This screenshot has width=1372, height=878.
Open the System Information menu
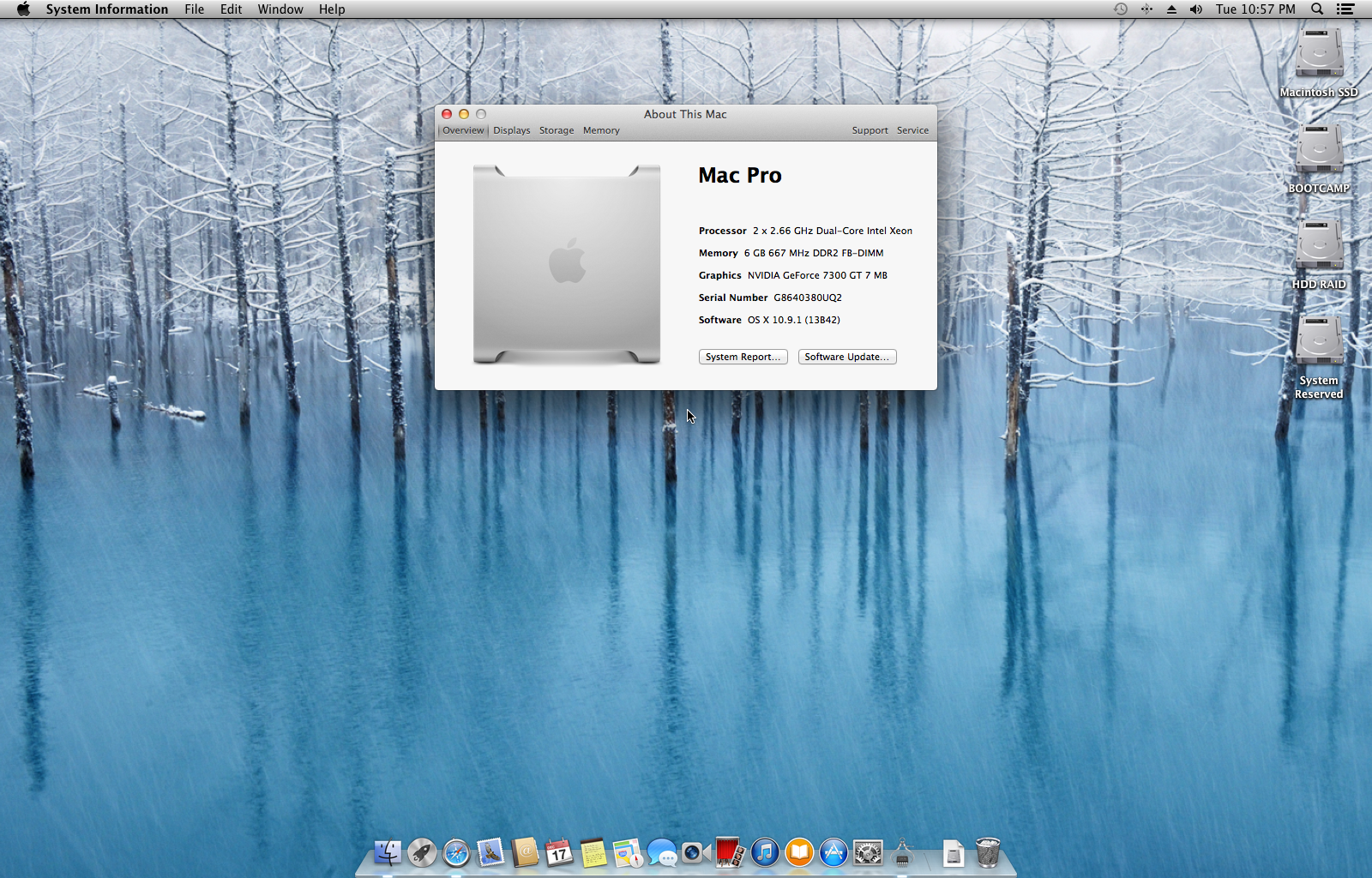coord(107,9)
